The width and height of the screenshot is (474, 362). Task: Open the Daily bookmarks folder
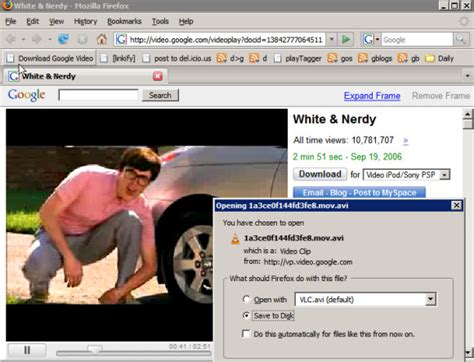[x=439, y=58]
